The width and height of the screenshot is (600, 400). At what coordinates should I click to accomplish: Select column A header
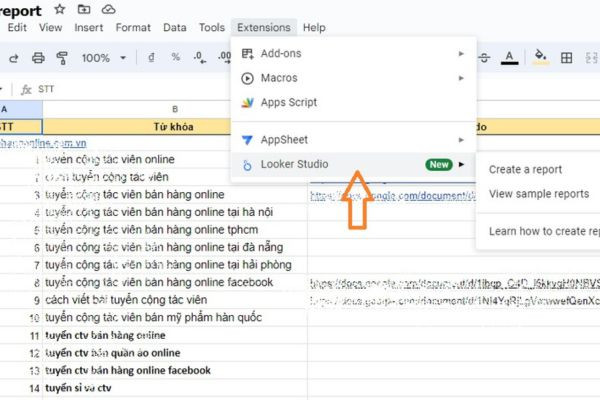point(21,109)
